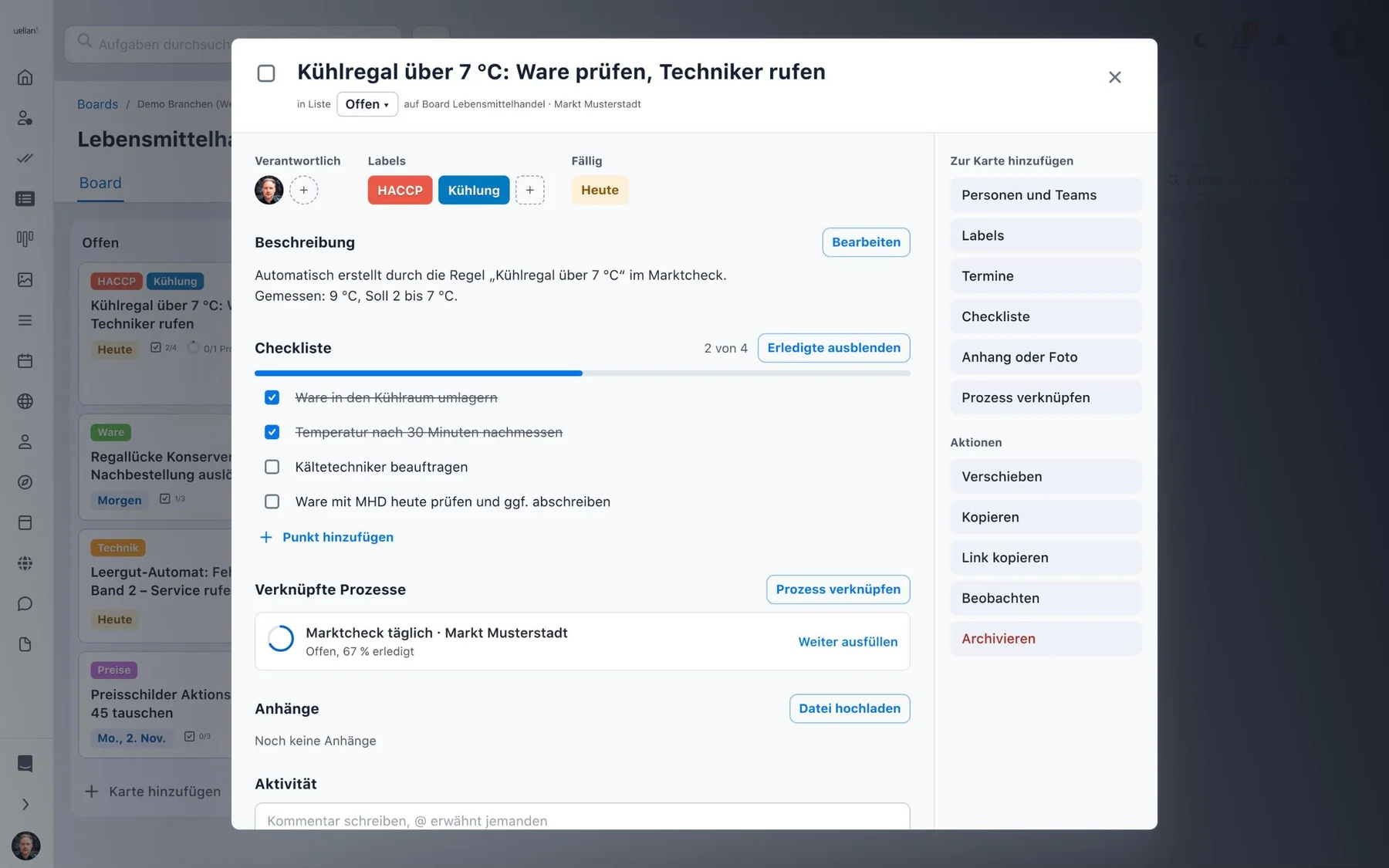Check 'Kältetechniker beauftragen'

tap(272, 467)
